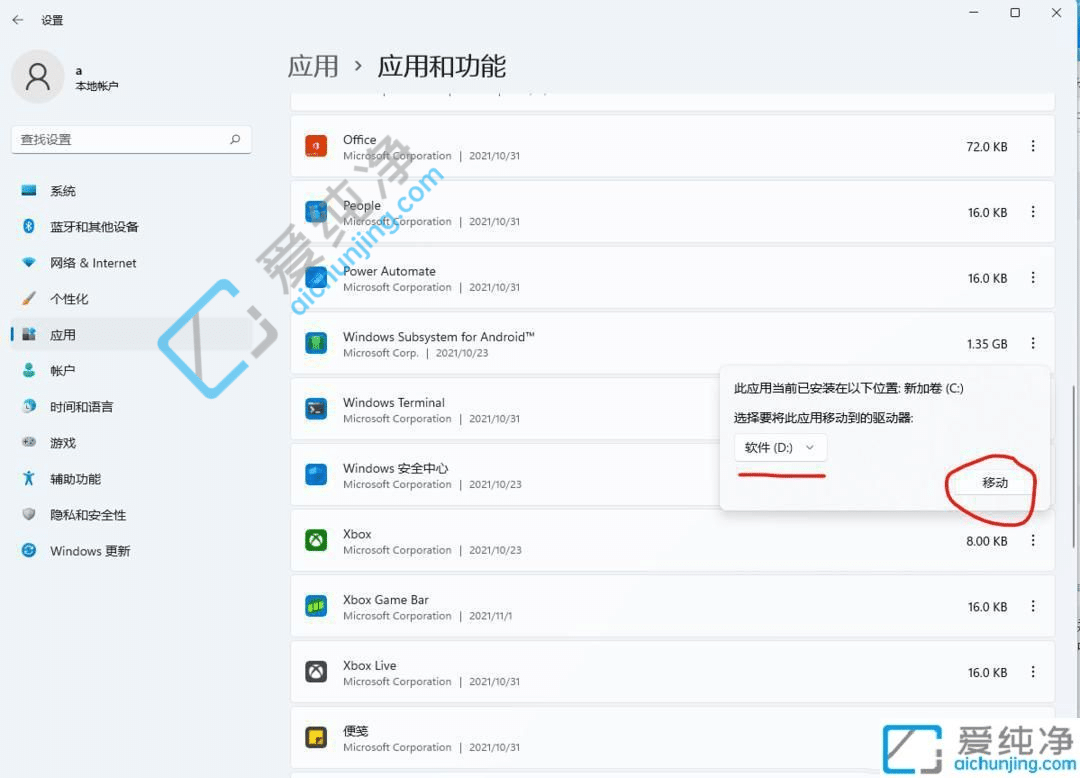
Task: Click the 查找设置 search field
Action: (x=131, y=140)
